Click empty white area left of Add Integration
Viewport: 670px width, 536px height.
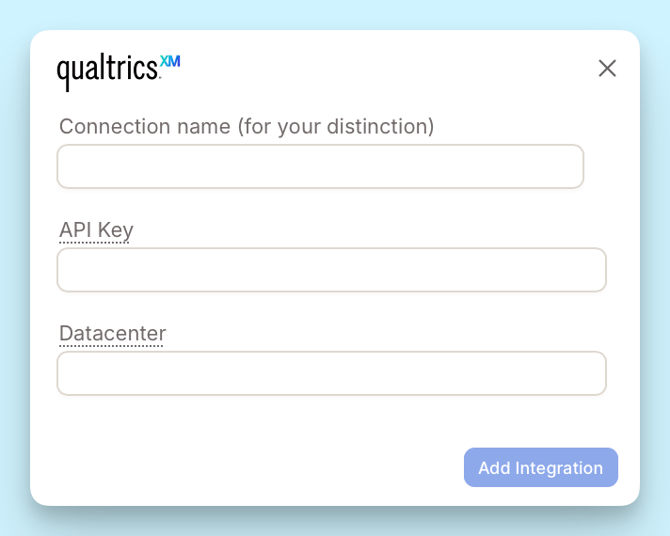click(x=256, y=468)
